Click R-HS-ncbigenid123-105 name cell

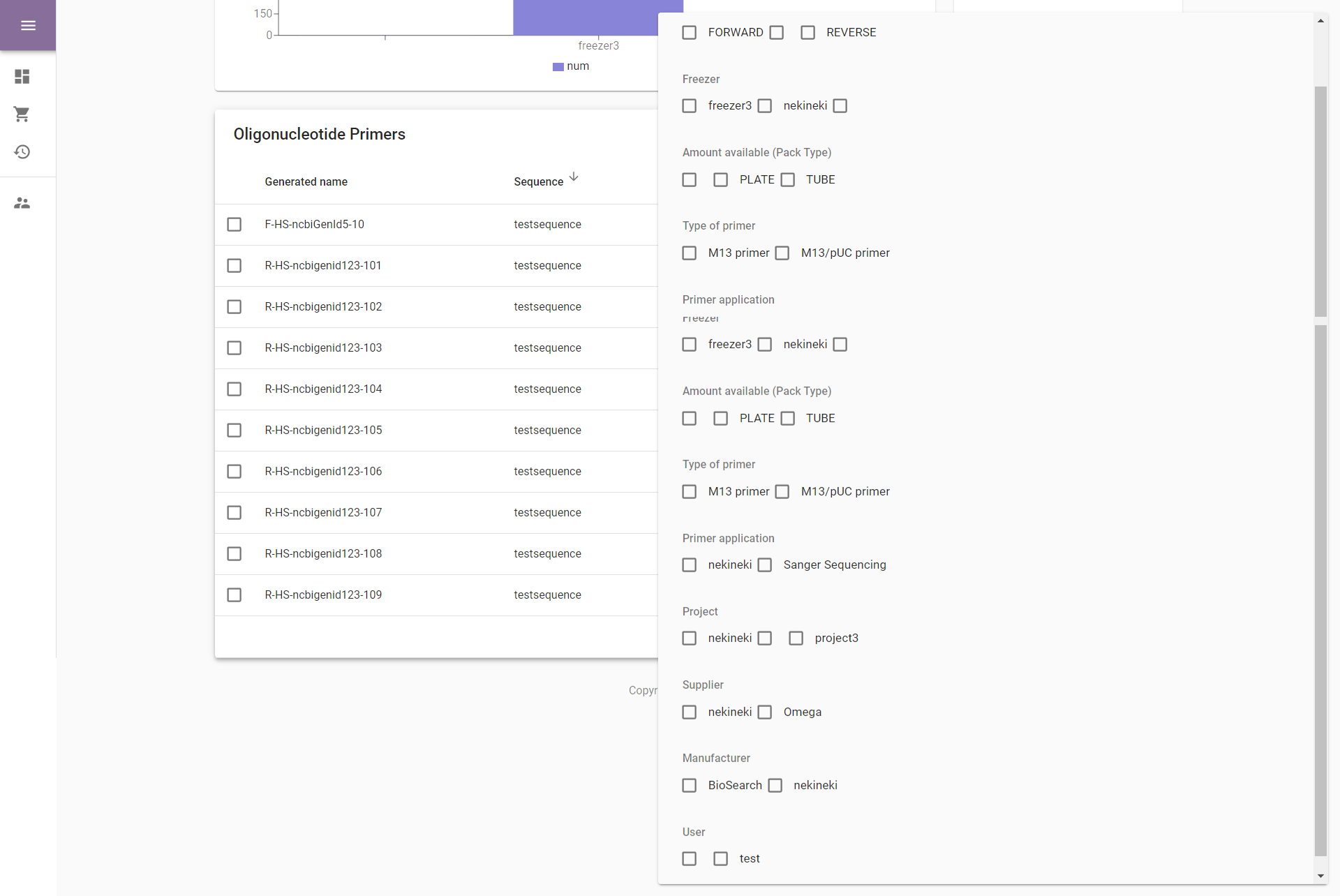click(323, 431)
